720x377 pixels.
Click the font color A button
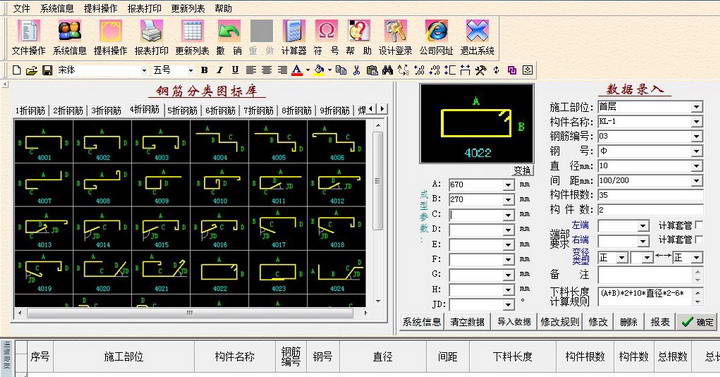[297, 70]
